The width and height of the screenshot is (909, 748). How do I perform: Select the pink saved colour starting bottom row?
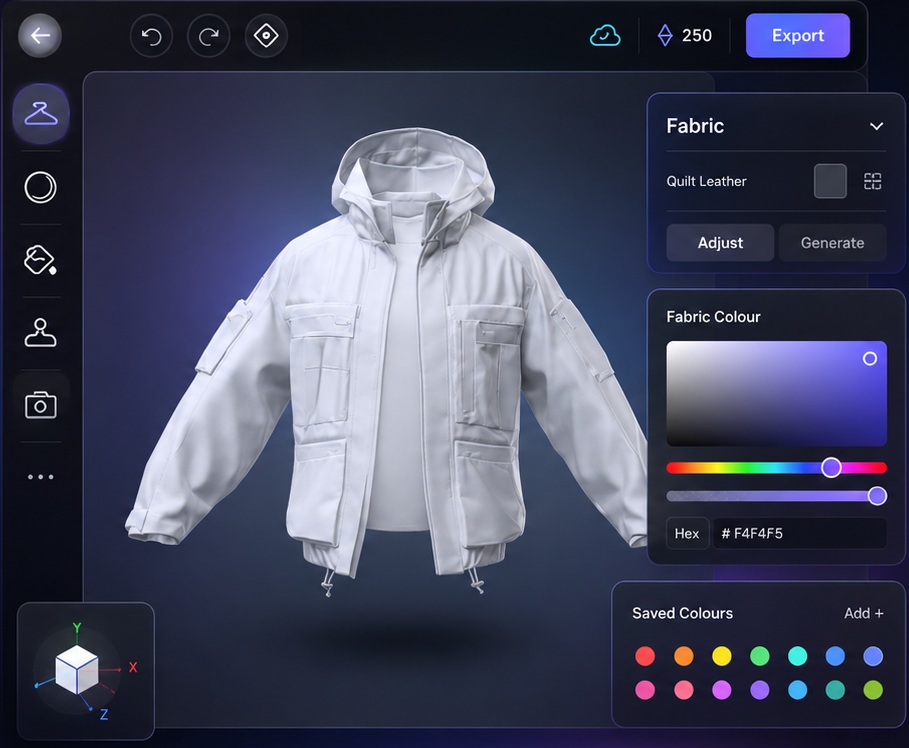645,690
